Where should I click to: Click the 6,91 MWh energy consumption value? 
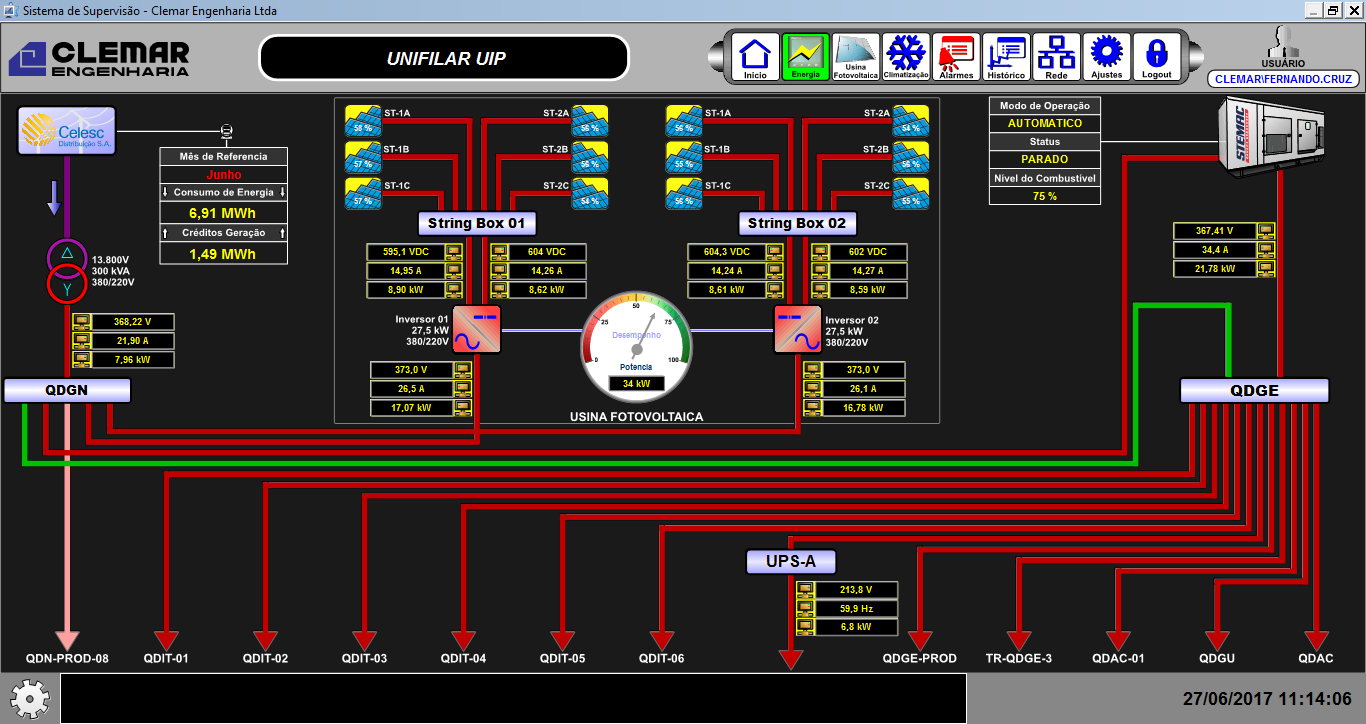[x=223, y=213]
